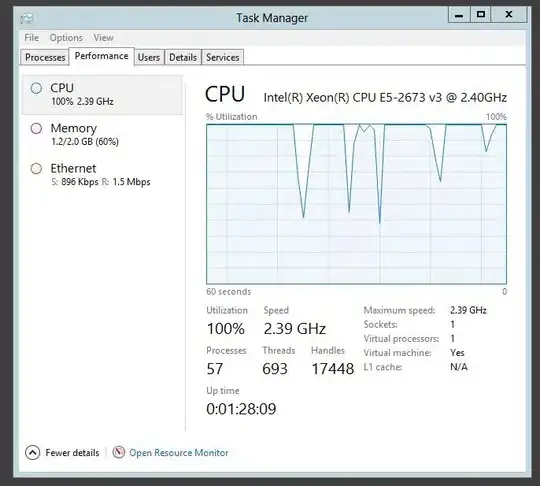Switch to the Processes tab
This screenshot has width=540, height=486.
tap(45, 57)
